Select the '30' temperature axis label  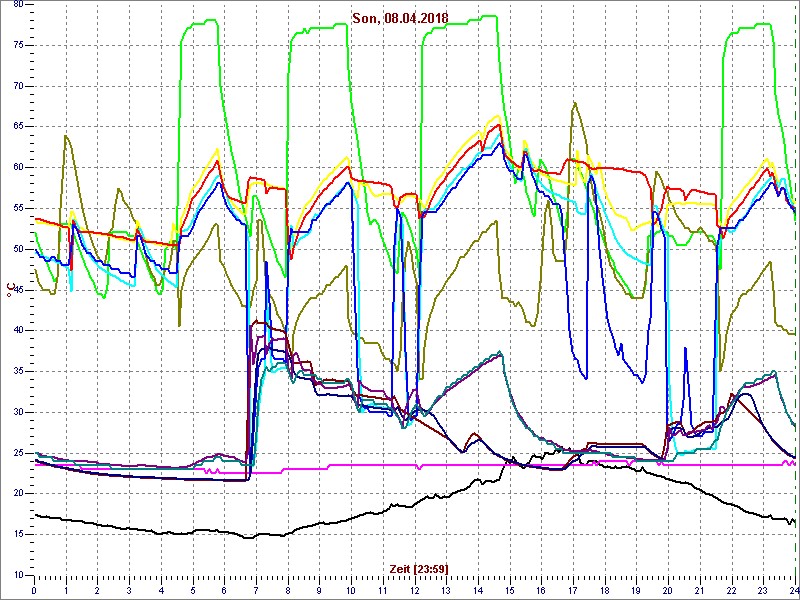(17, 412)
